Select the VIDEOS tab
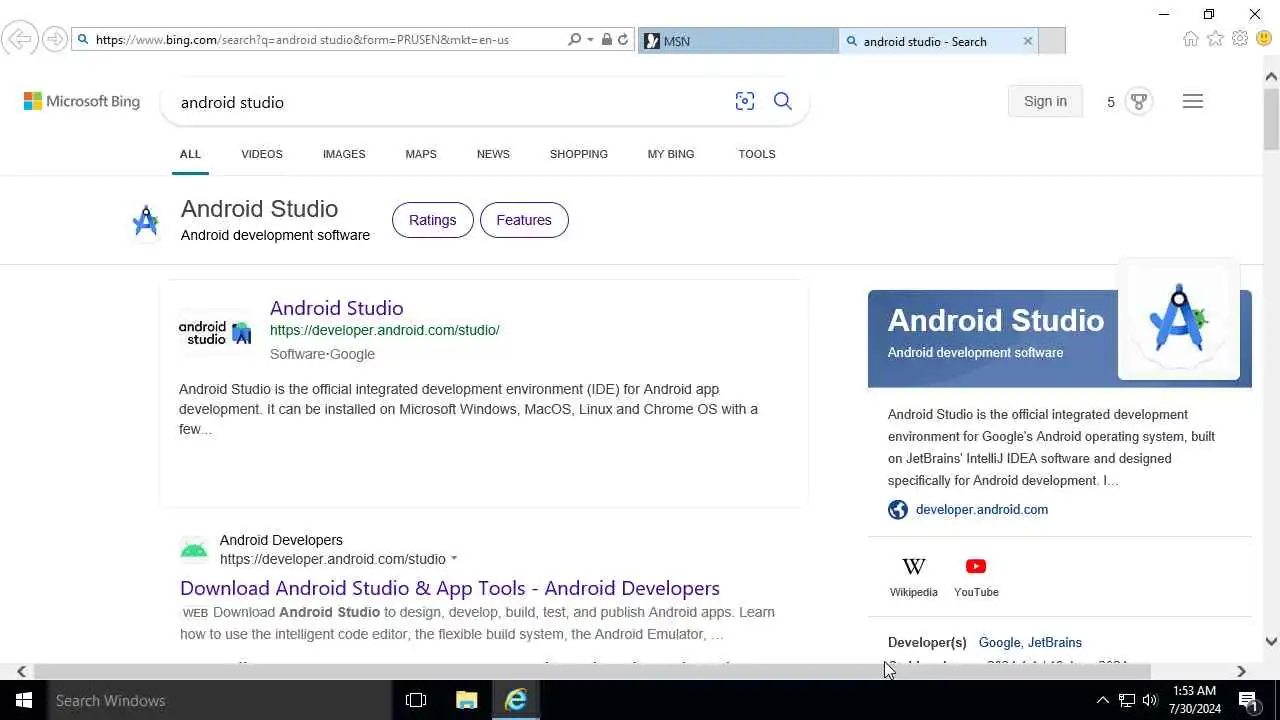Viewport: 1280px width, 720px height. 262,154
